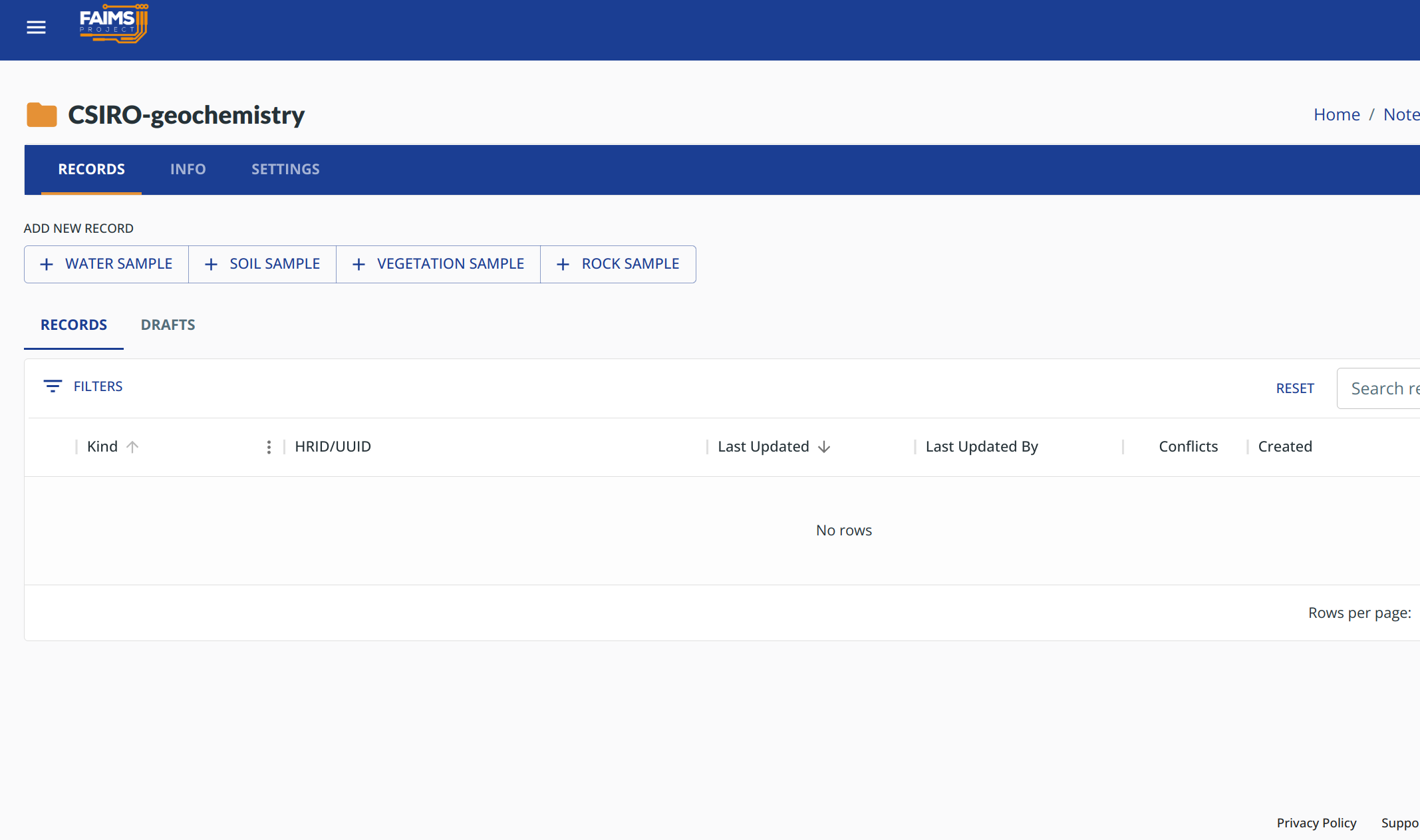Click the 'ADD NEW RECORD' label

78,228
